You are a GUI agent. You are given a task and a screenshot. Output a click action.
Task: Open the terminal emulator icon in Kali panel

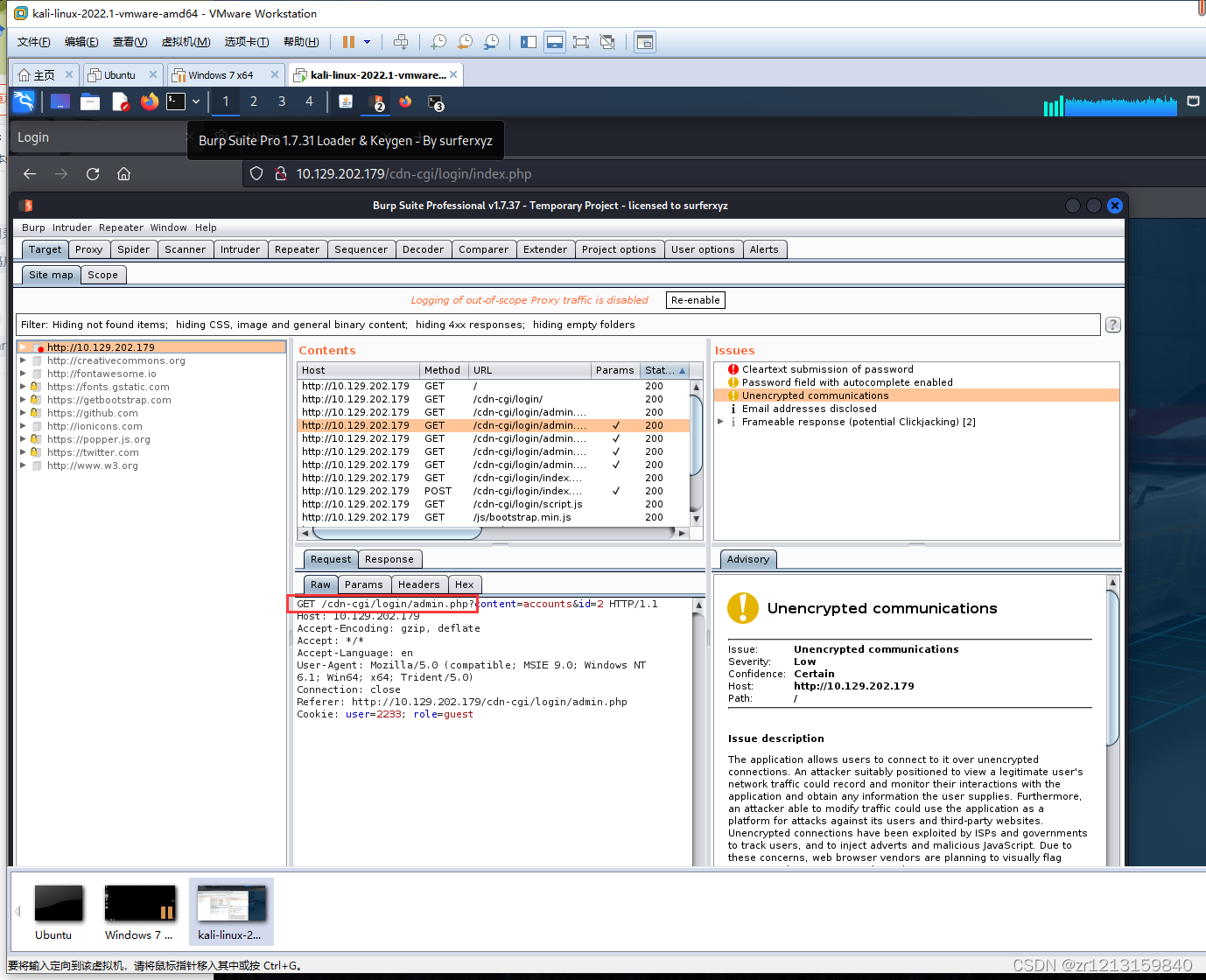[176, 101]
